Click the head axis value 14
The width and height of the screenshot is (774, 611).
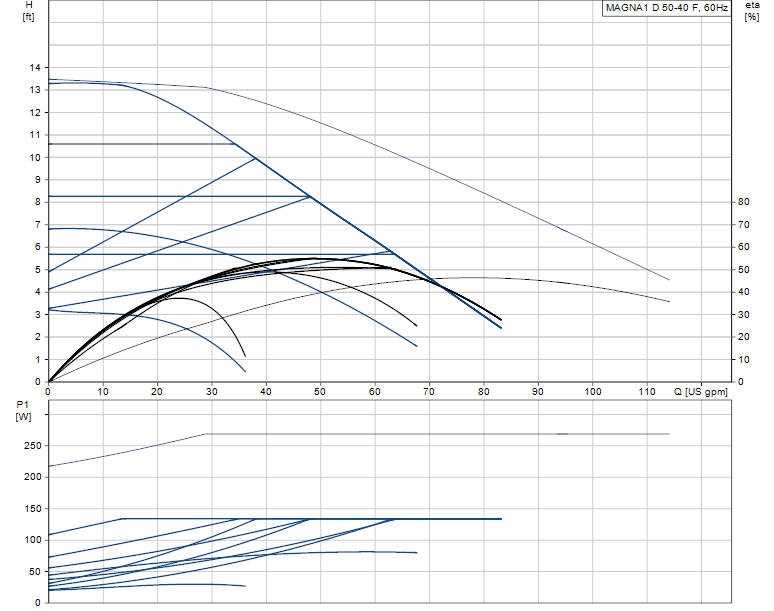click(x=35, y=68)
